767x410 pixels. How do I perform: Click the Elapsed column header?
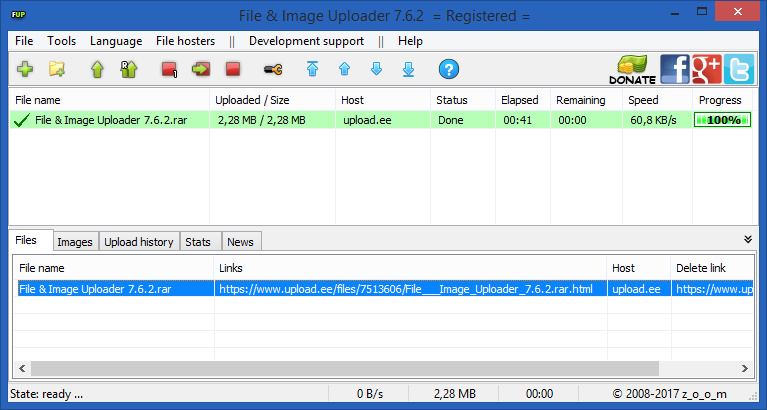click(x=523, y=100)
